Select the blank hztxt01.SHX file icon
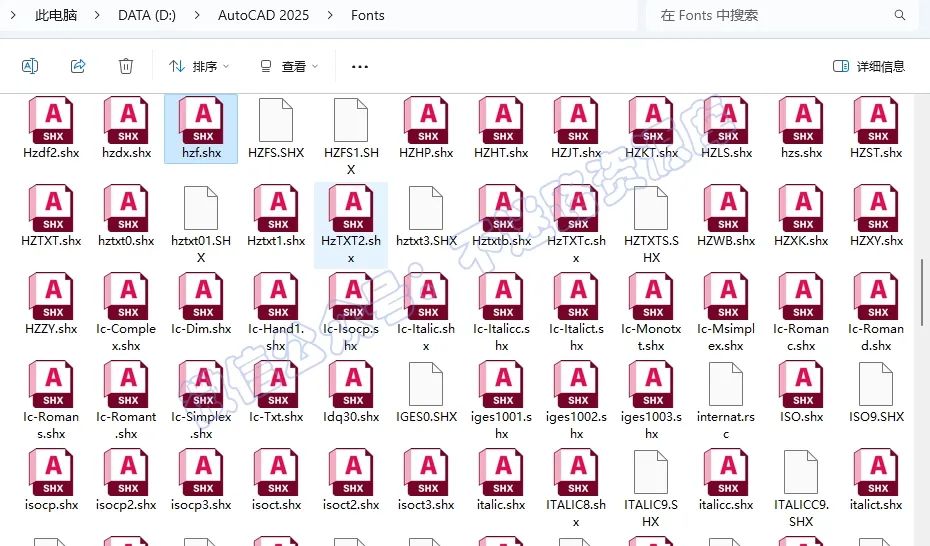 [x=201, y=208]
